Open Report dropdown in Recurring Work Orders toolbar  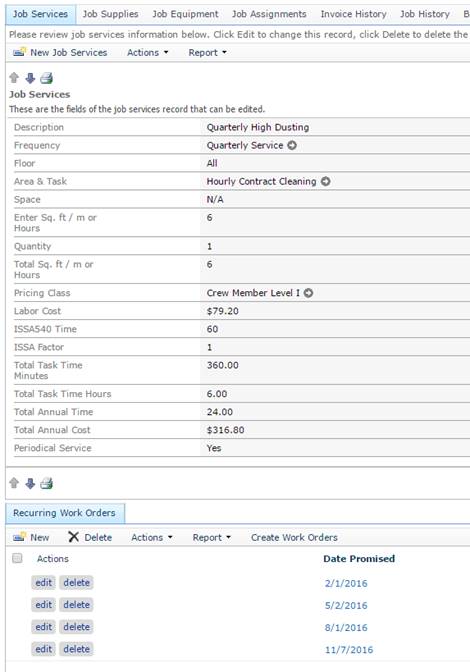click(211, 537)
